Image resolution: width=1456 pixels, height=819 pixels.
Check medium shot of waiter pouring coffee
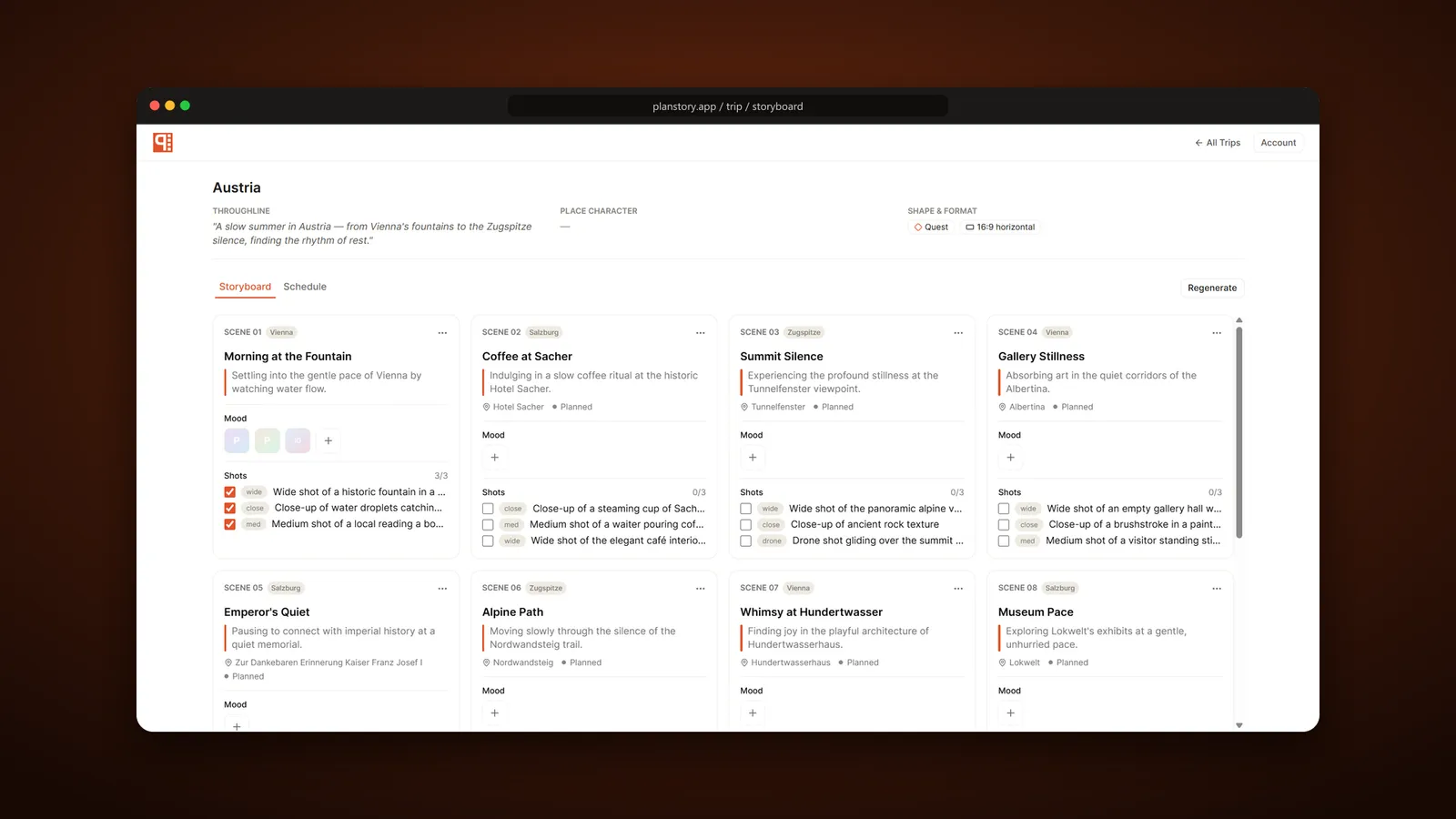(x=488, y=525)
